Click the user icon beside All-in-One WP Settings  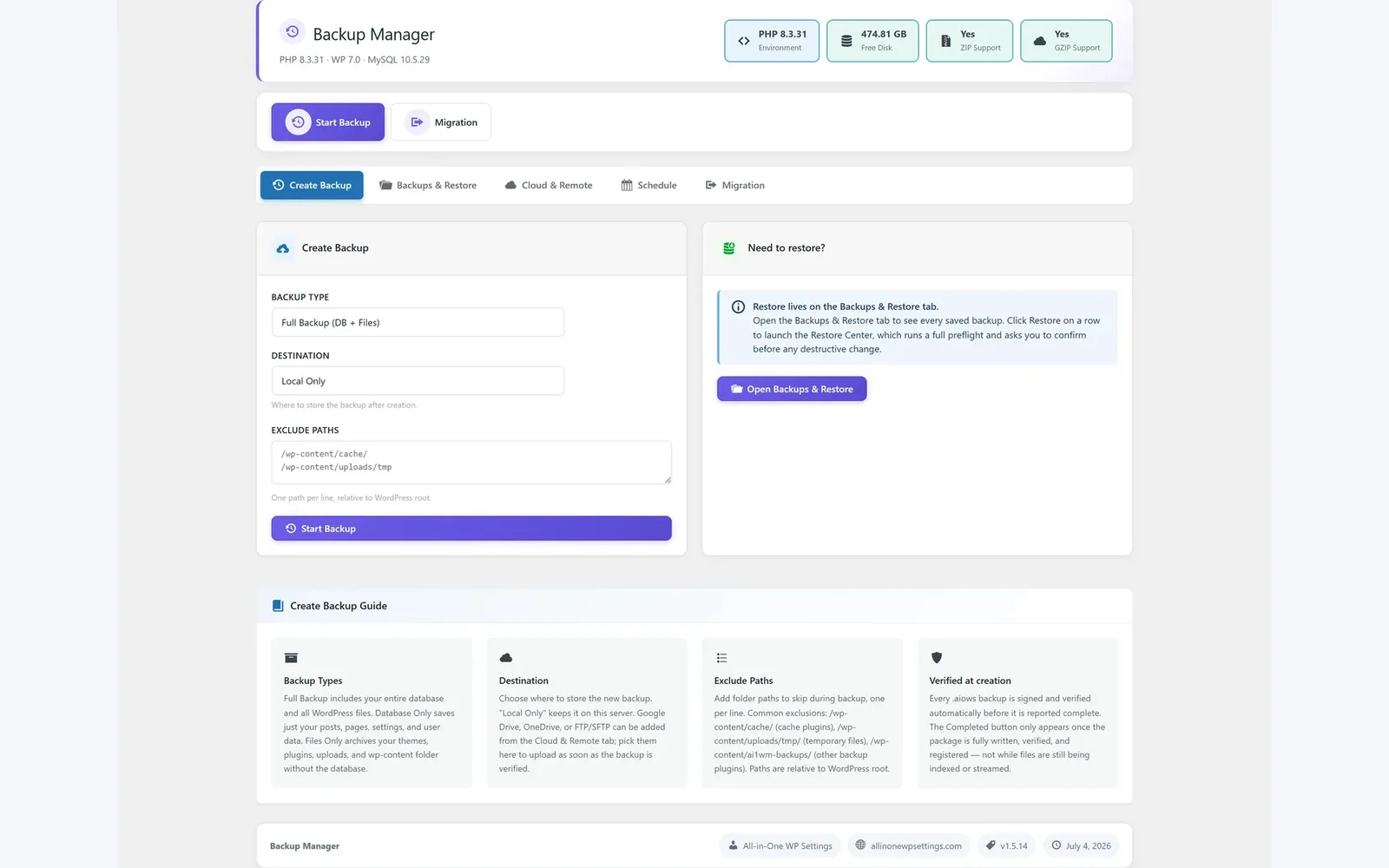[734, 845]
